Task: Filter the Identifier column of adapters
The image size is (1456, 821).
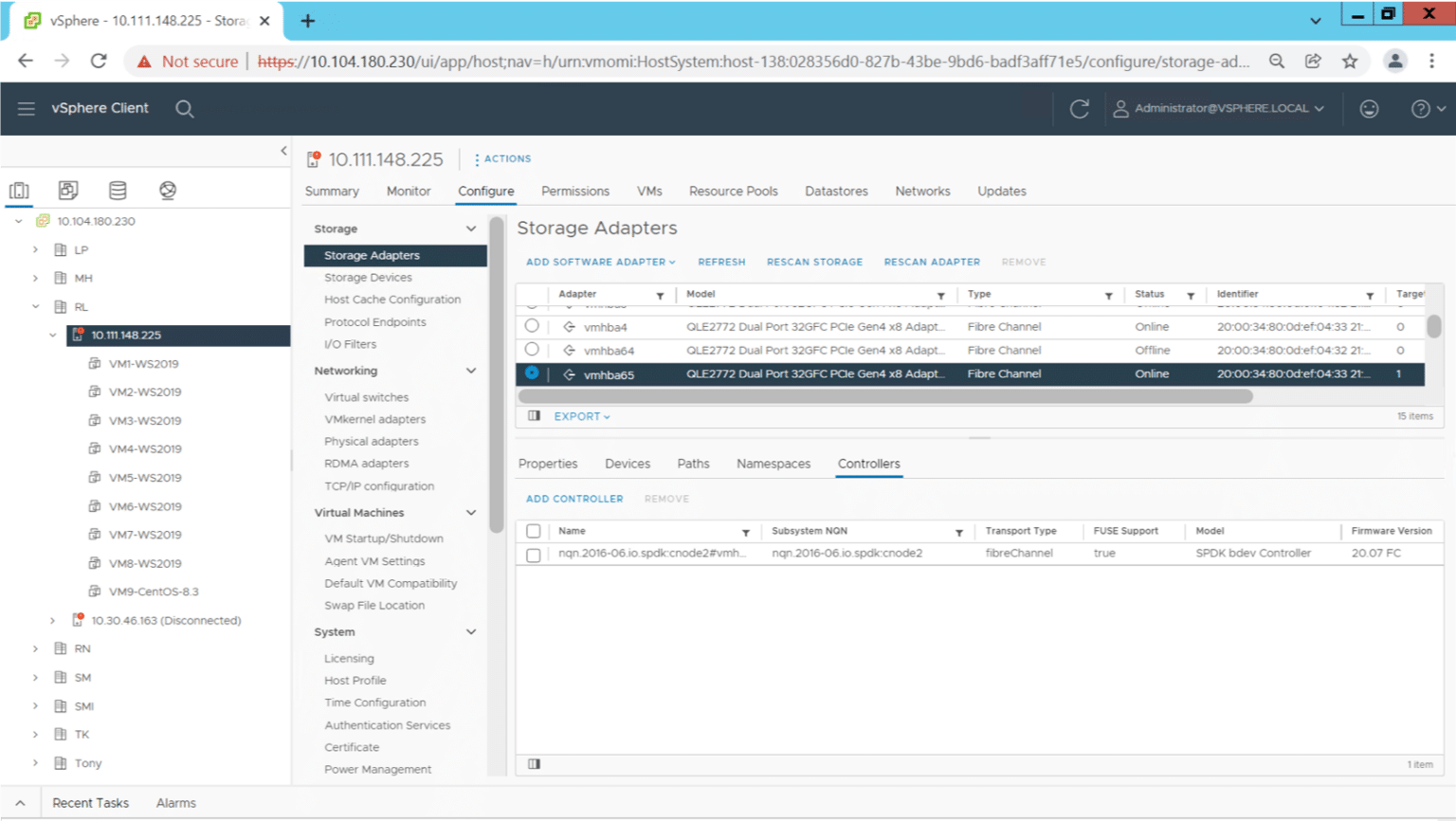Action: (x=1370, y=296)
